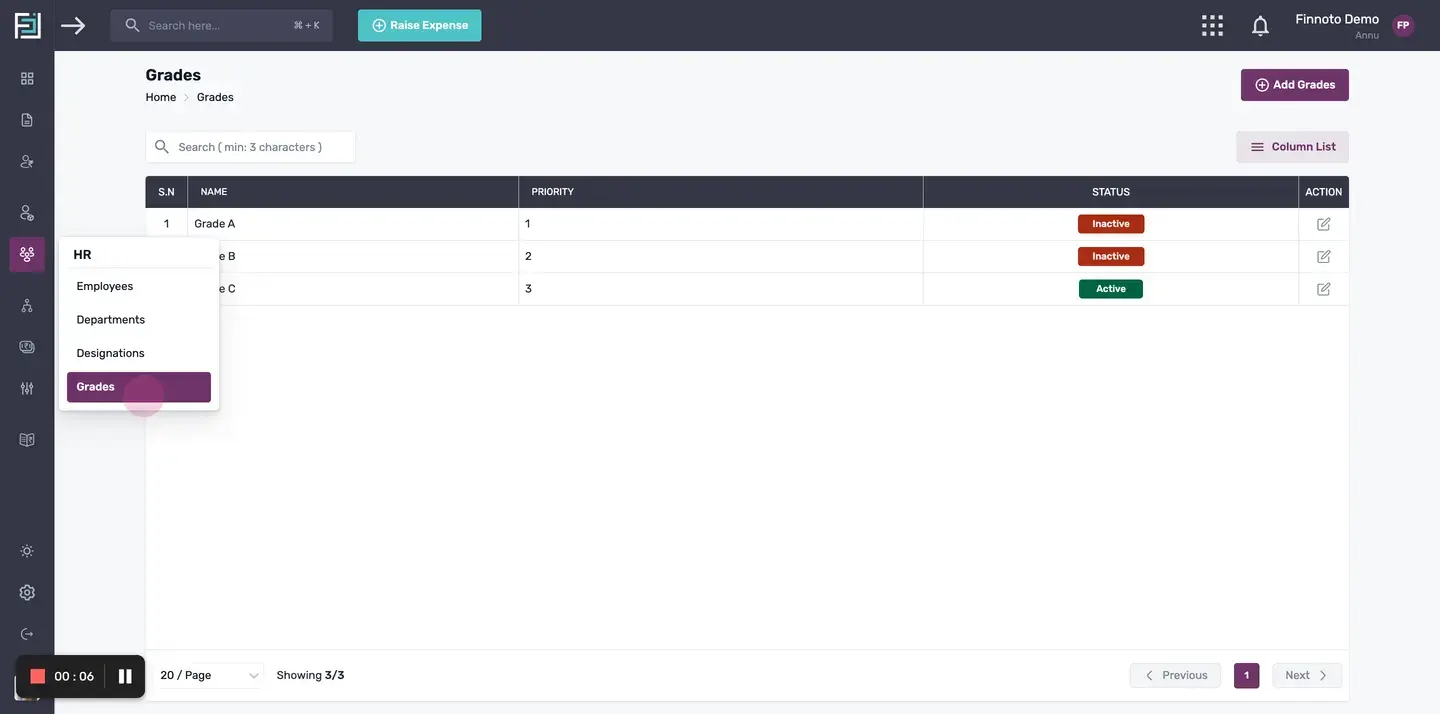Click the FP user avatar
The height and width of the screenshot is (714, 1440).
(1403, 26)
